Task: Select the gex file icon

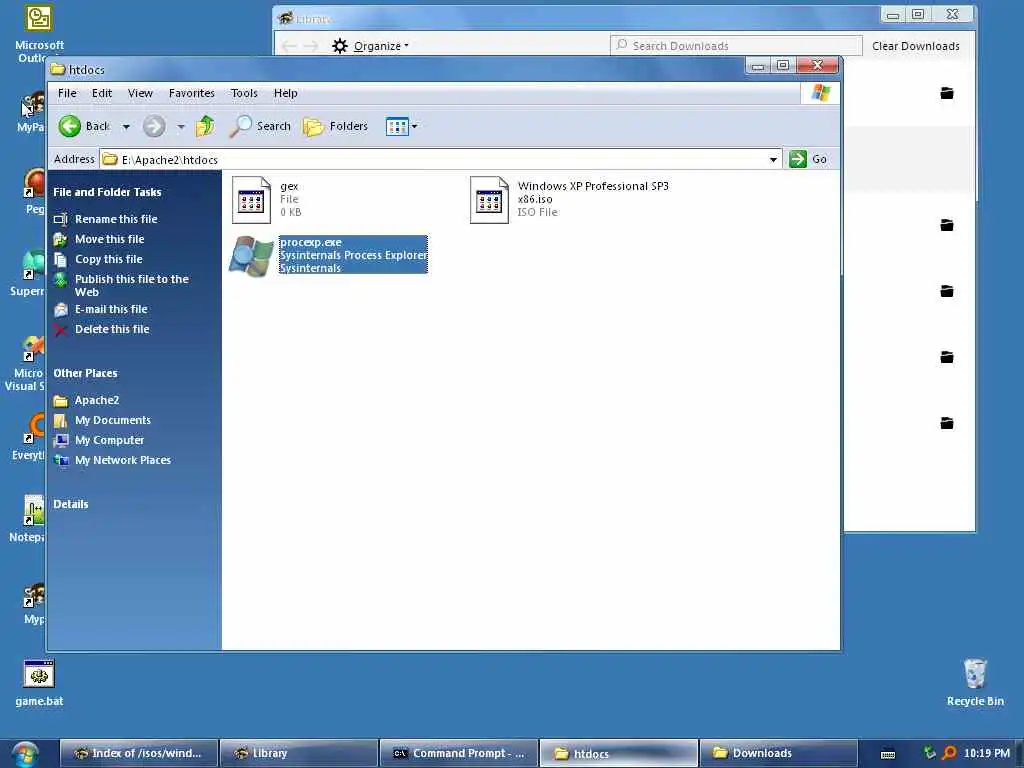Action: click(251, 200)
